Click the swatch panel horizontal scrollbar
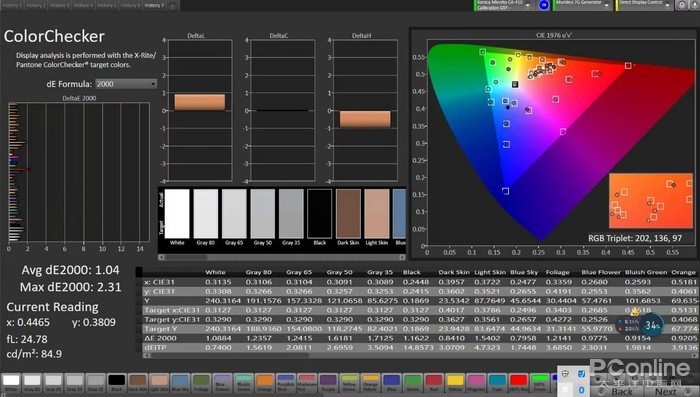This screenshot has height=397, width=700. (282, 257)
